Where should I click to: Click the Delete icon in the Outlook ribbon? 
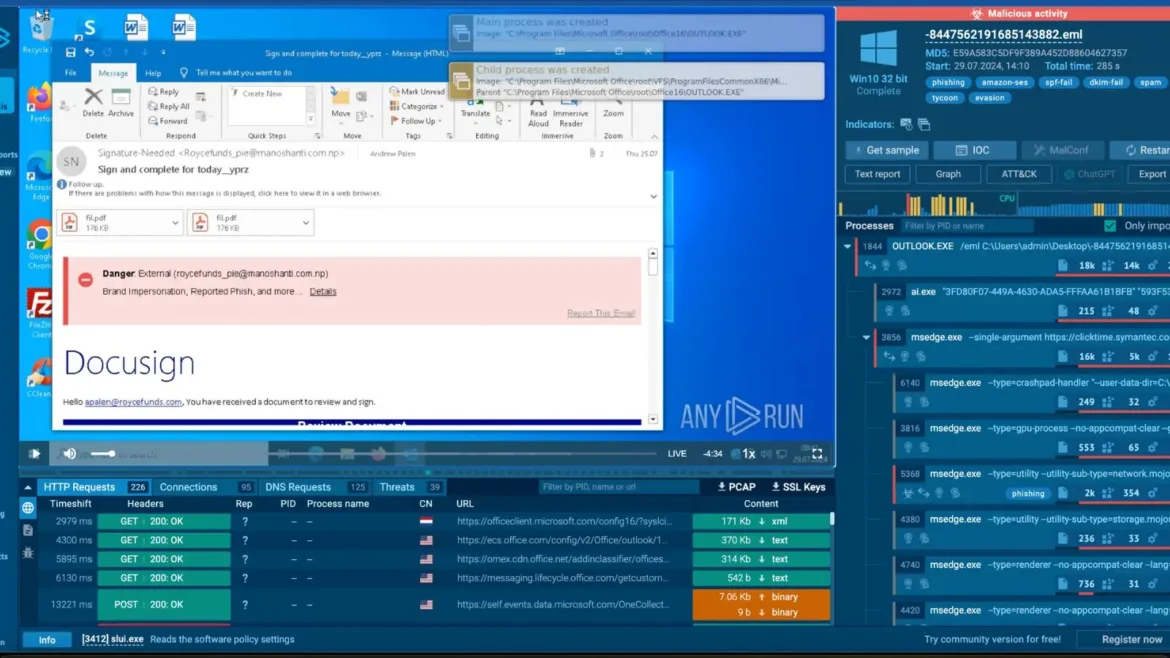coord(92,100)
